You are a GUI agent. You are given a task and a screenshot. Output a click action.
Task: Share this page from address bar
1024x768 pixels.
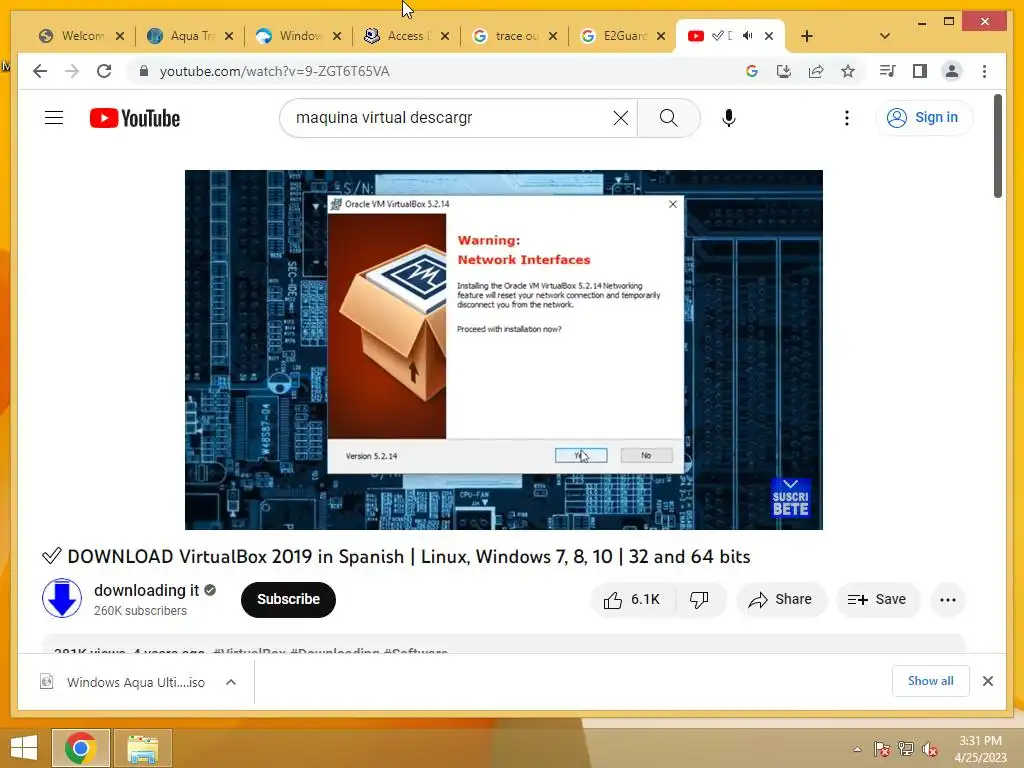[816, 71]
